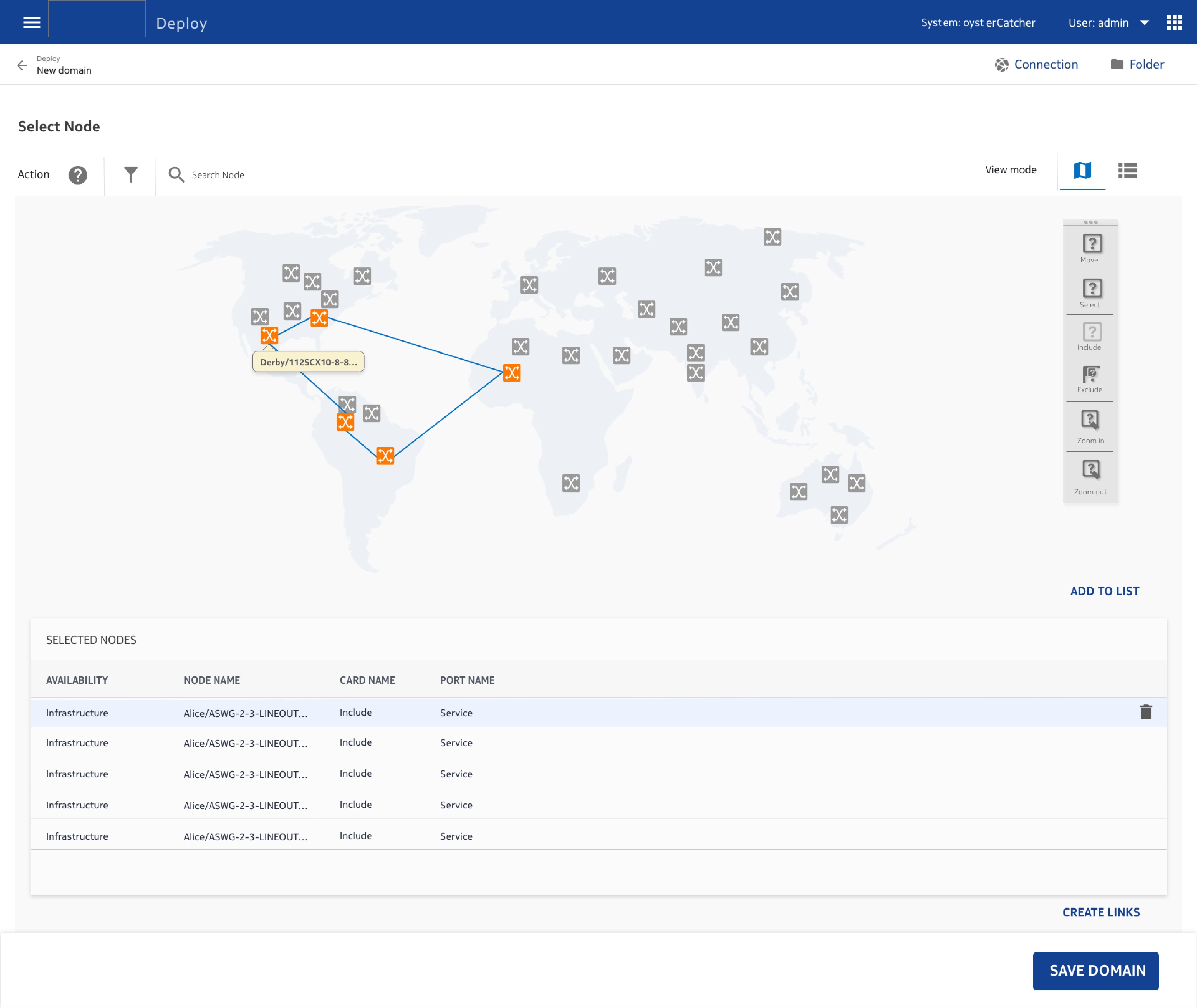Open the node filter funnel
The height and width of the screenshot is (1008, 1197).
click(x=130, y=175)
